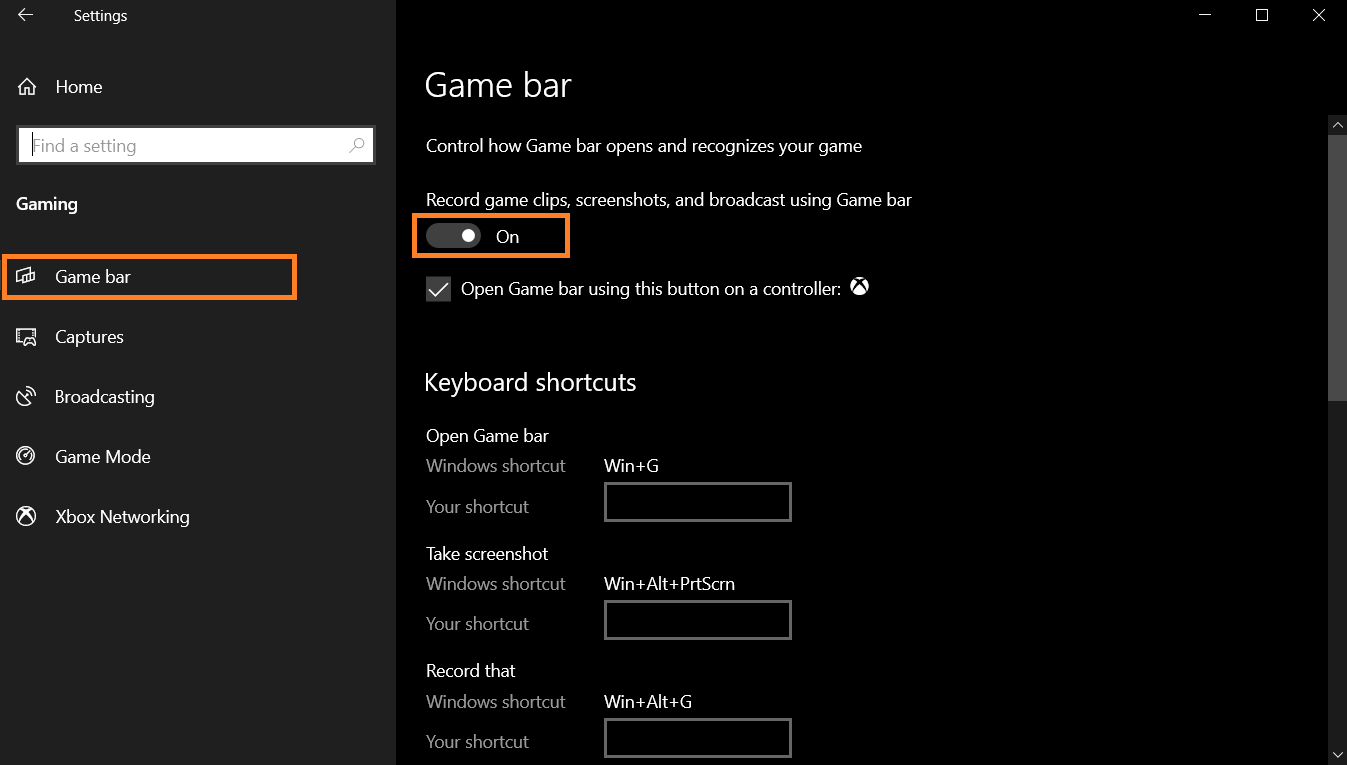Image resolution: width=1347 pixels, height=765 pixels.
Task: Click the Home house icon
Action: [x=27, y=87]
